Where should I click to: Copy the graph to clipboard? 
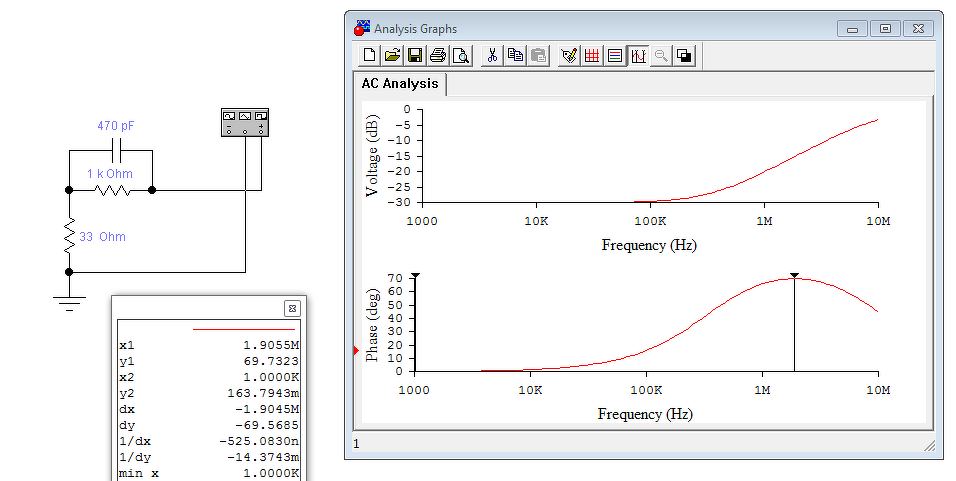coord(515,55)
